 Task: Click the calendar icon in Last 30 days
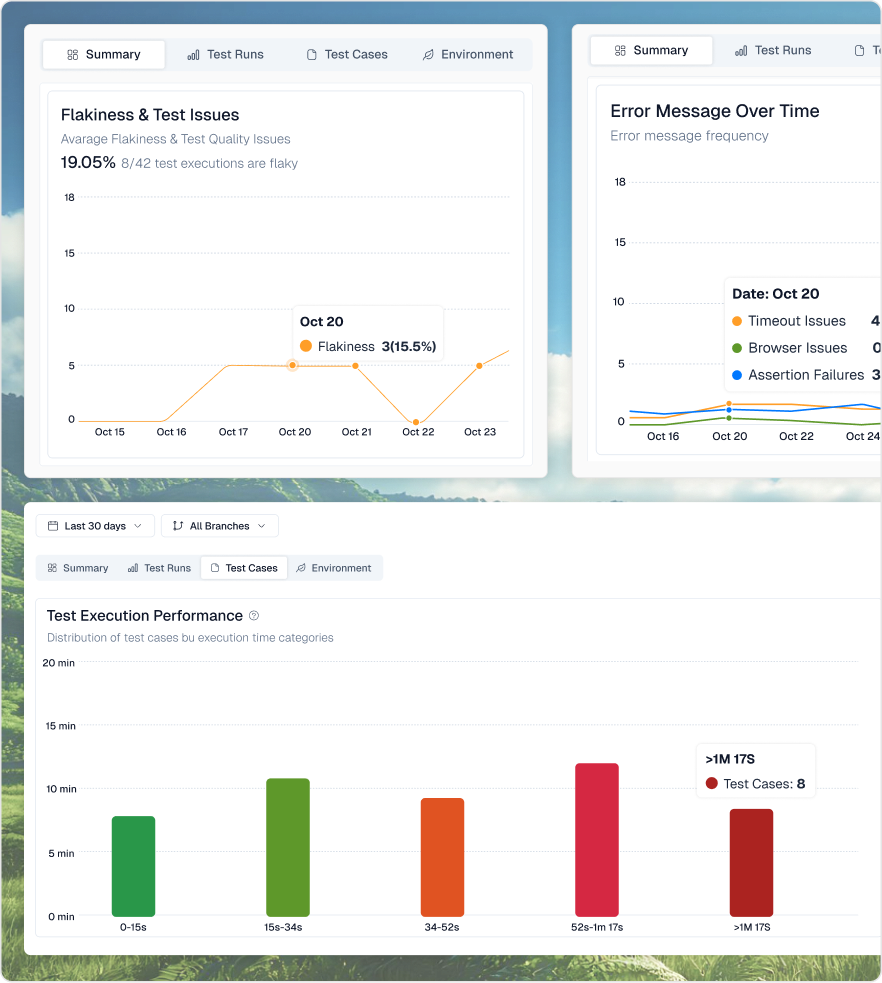tap(52, 526)
